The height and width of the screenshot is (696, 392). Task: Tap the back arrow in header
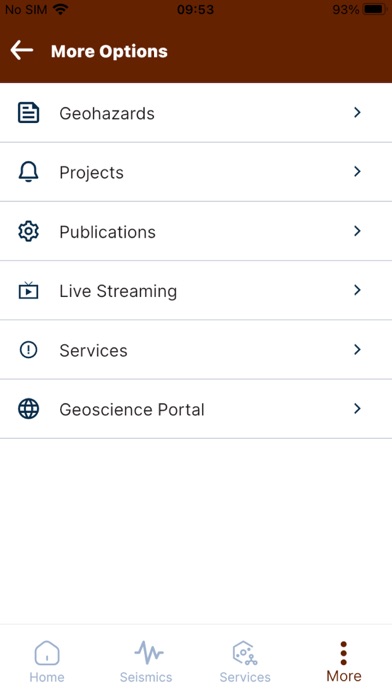(x=22, y=50)
